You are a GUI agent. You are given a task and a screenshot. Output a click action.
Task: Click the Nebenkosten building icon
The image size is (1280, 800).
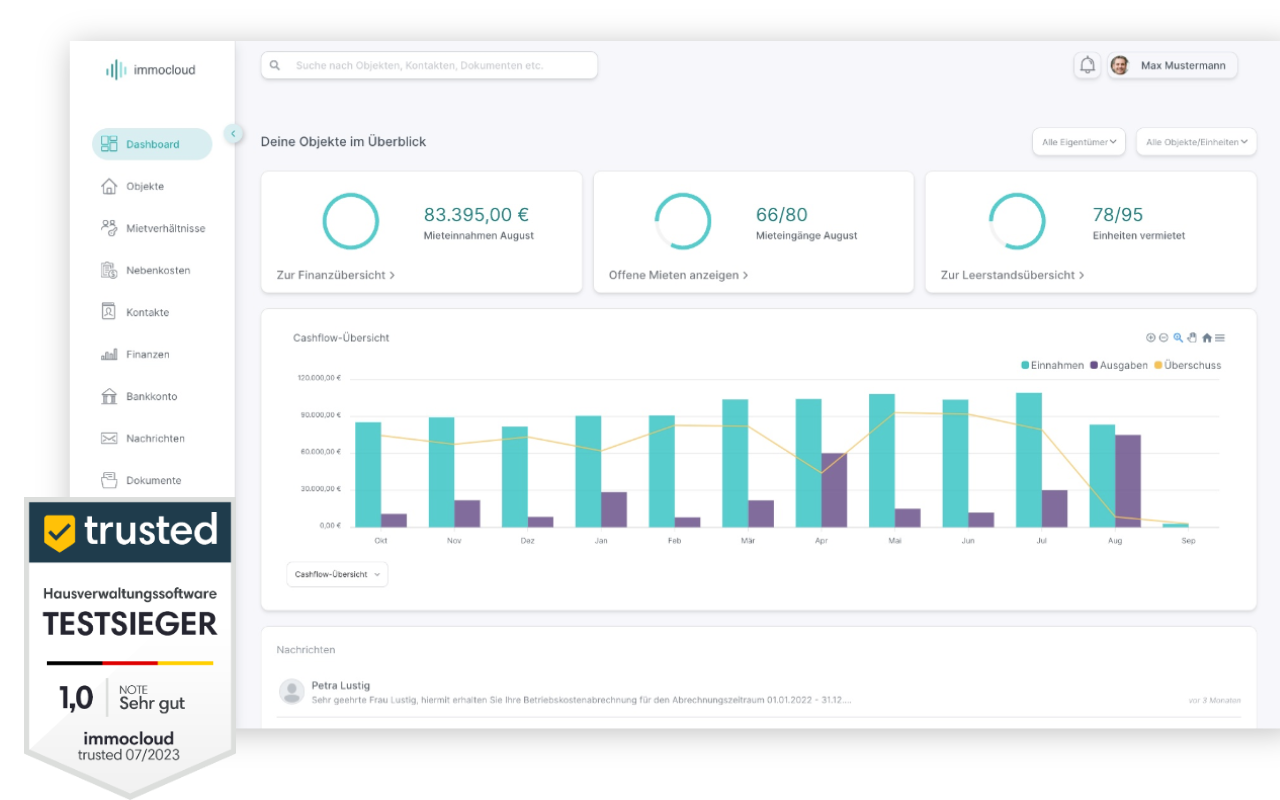tap(109, 270)
